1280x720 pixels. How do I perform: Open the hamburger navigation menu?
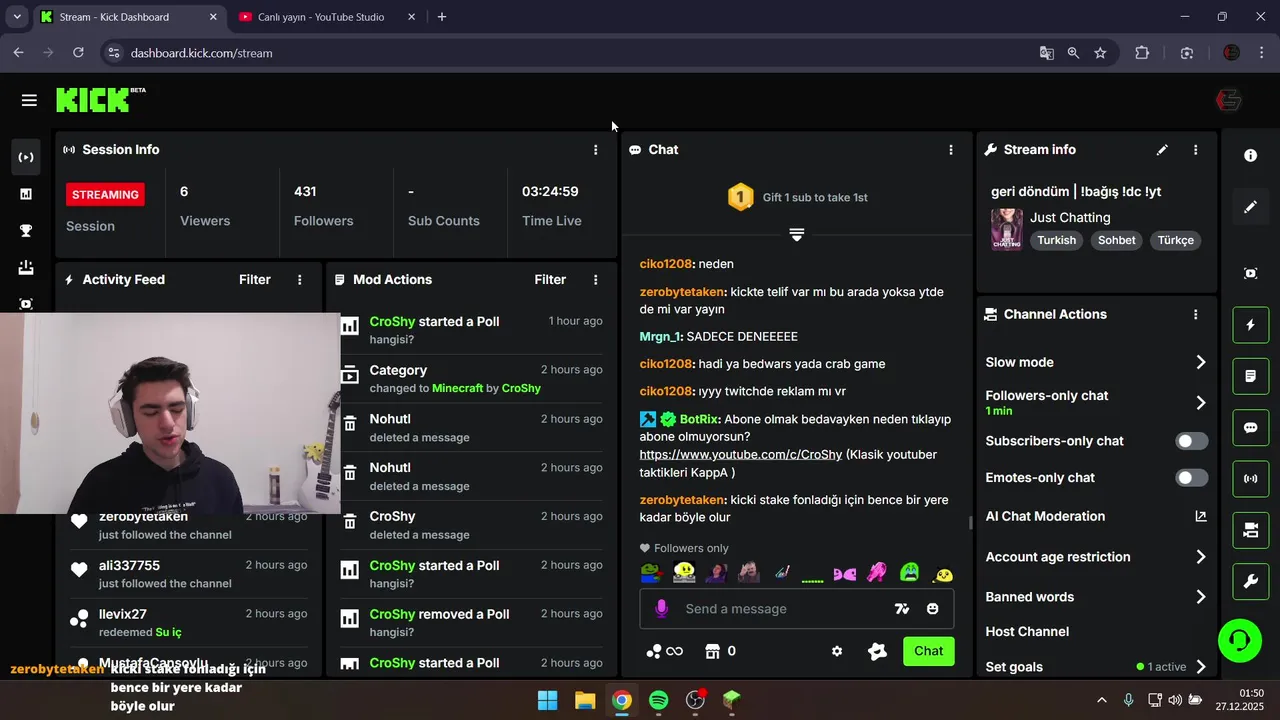[29, 100]
